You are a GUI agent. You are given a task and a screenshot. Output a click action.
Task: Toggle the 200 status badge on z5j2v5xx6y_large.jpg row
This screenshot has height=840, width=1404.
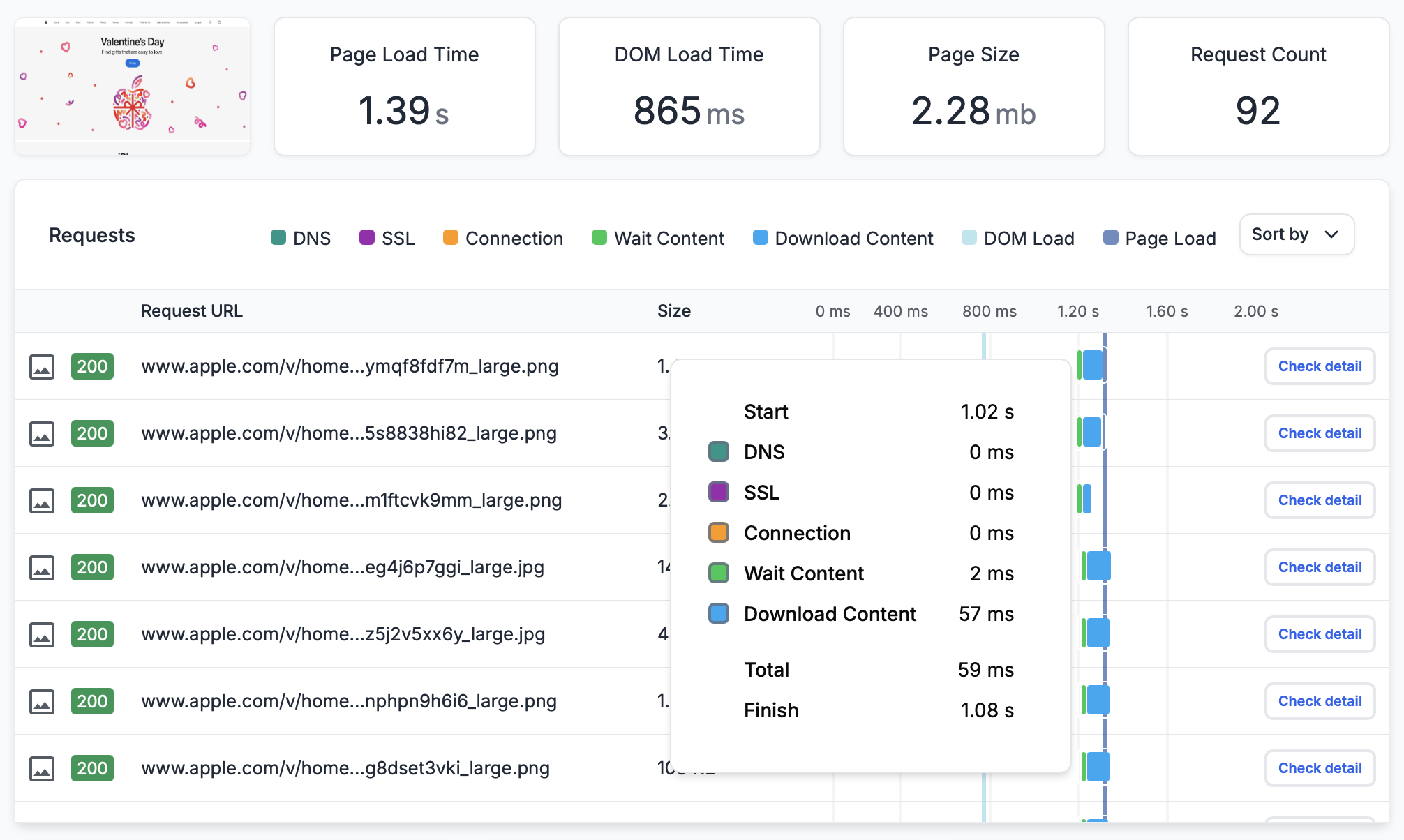pyautogui.click(x=92, y=634)
